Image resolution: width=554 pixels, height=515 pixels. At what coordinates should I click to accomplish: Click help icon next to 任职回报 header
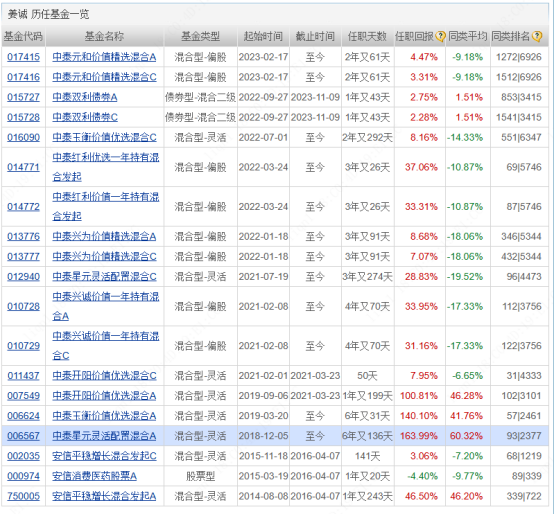(x=440, y=36)
